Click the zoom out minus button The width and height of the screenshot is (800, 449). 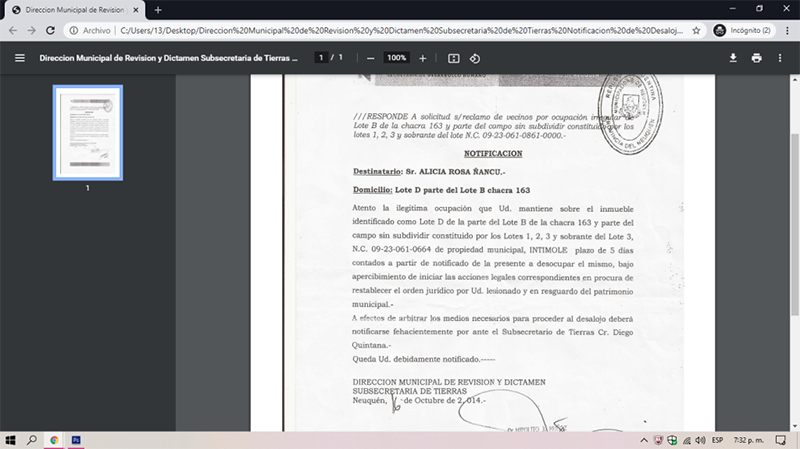pos(371,58)
